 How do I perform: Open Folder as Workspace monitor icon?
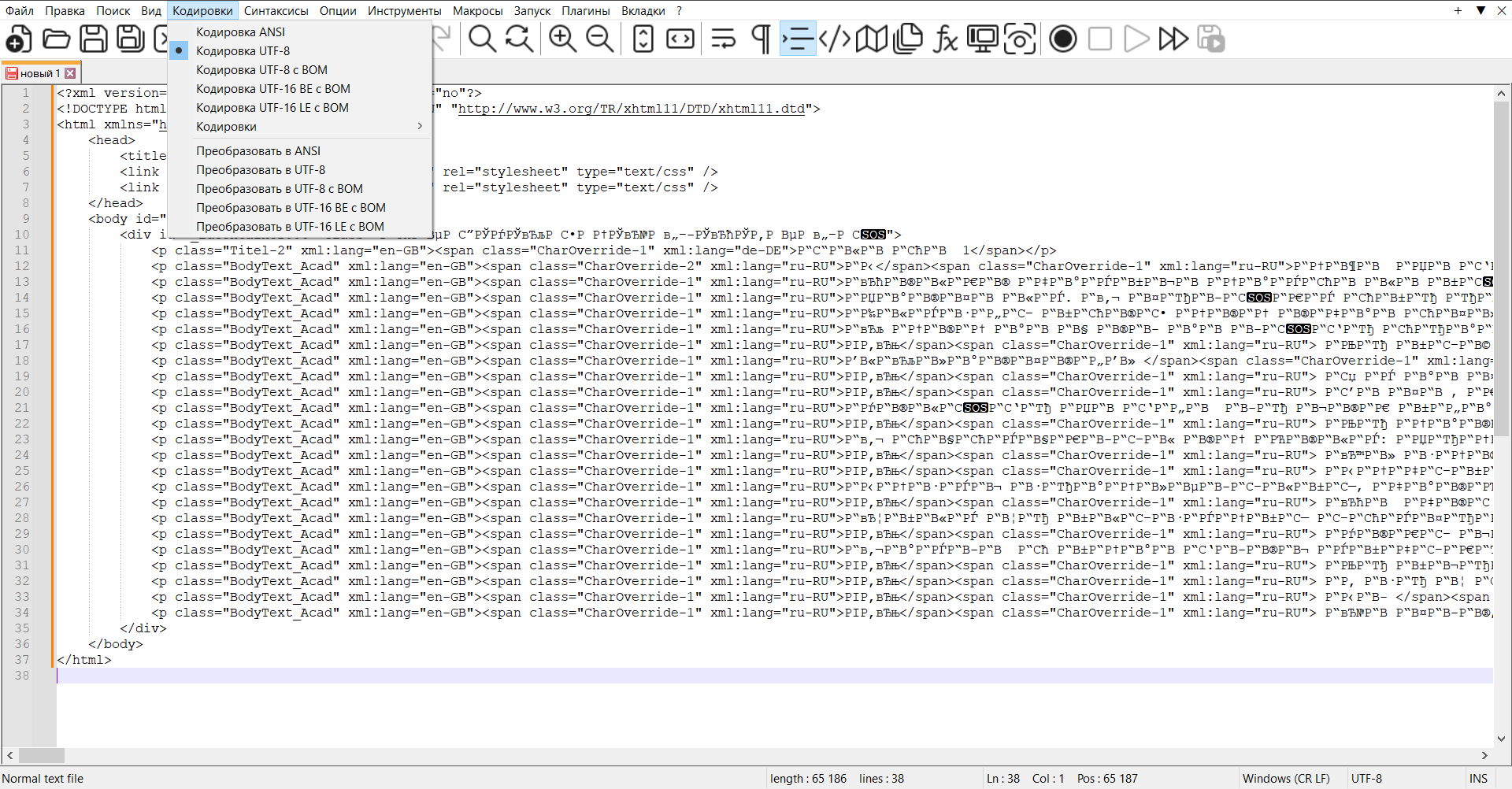coord(983,39)
